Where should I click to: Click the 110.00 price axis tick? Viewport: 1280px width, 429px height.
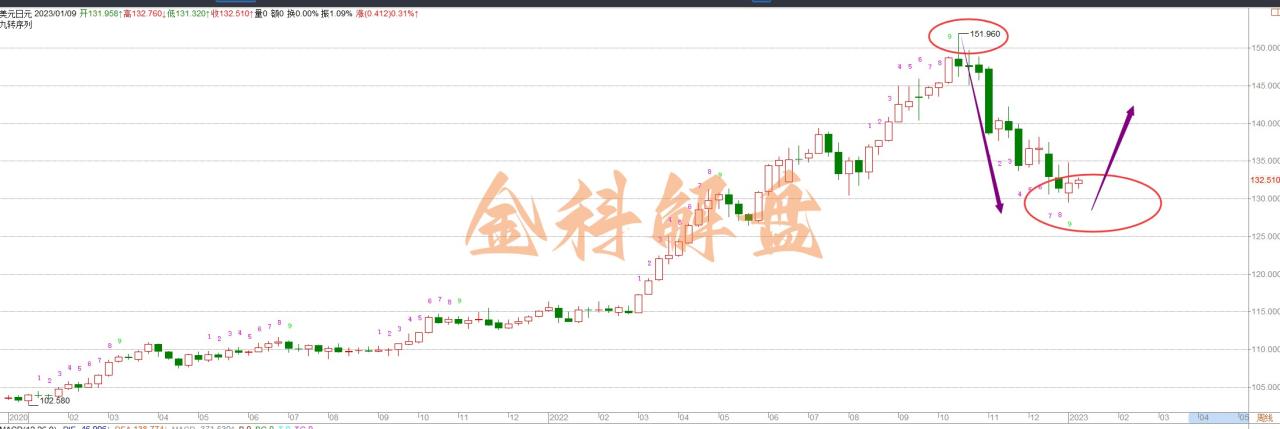[1264, 349]
